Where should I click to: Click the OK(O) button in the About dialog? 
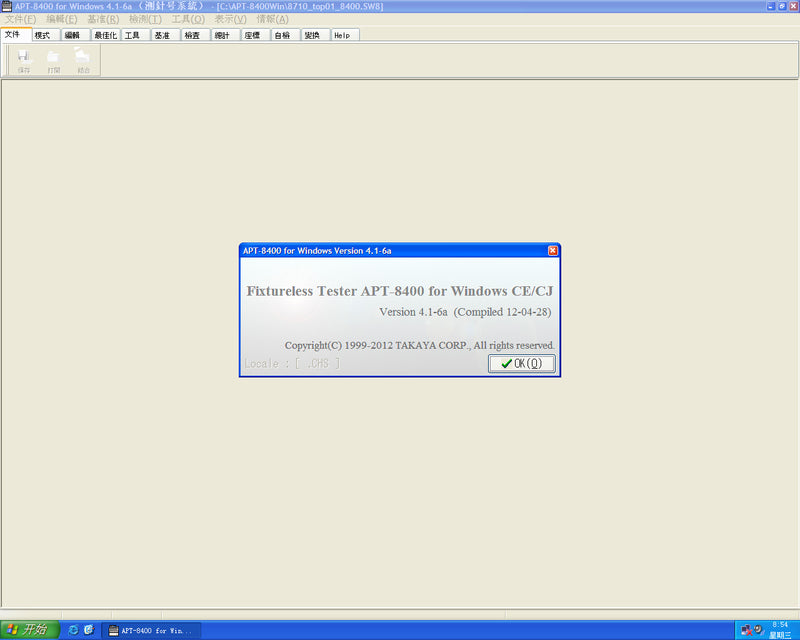point(521,363)
